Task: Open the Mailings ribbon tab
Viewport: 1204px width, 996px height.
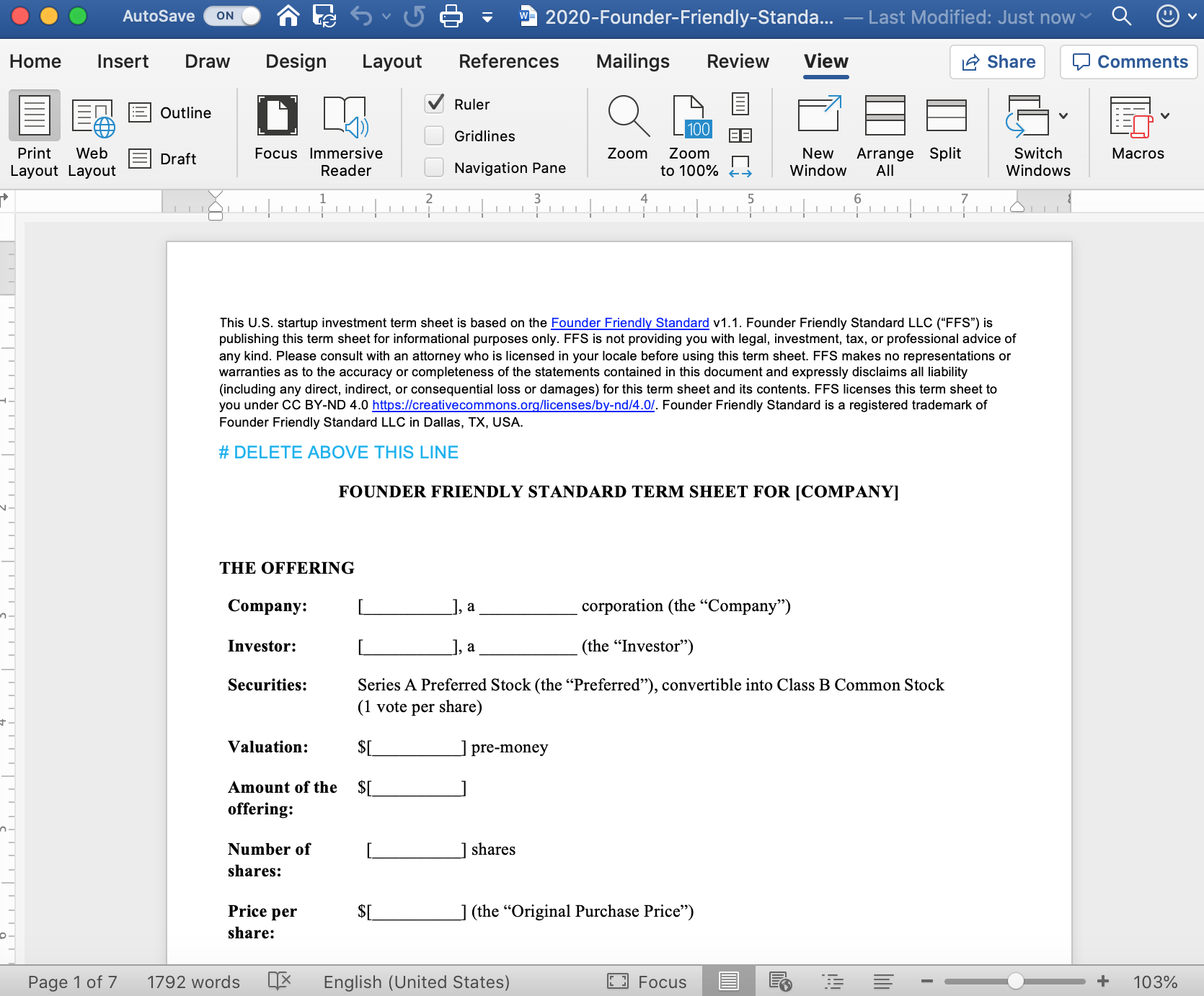Action: pyautogui.click(x=632, y=61)
